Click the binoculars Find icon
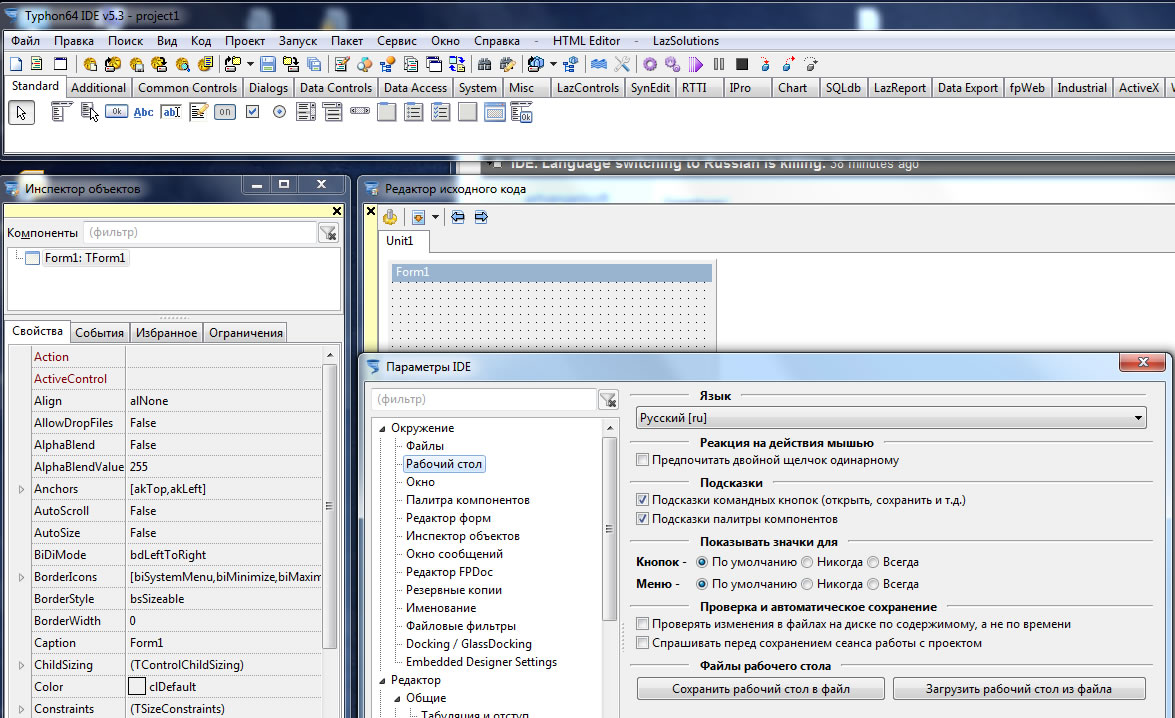Screen dimensions: 1175x718 pyautogui.click(x=485, y=64)
